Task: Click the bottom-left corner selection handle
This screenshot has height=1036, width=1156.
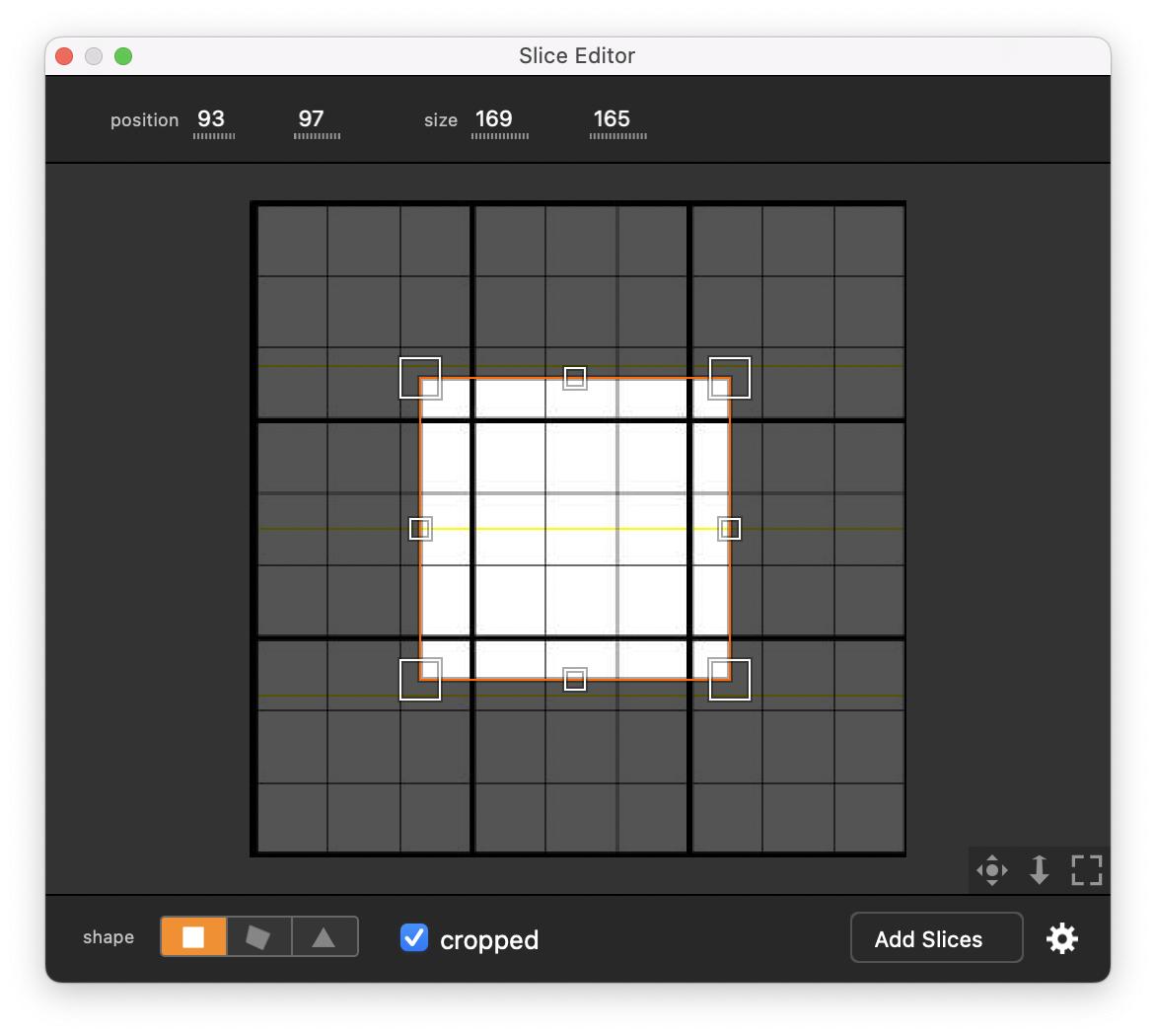Action: click(420, 680)
